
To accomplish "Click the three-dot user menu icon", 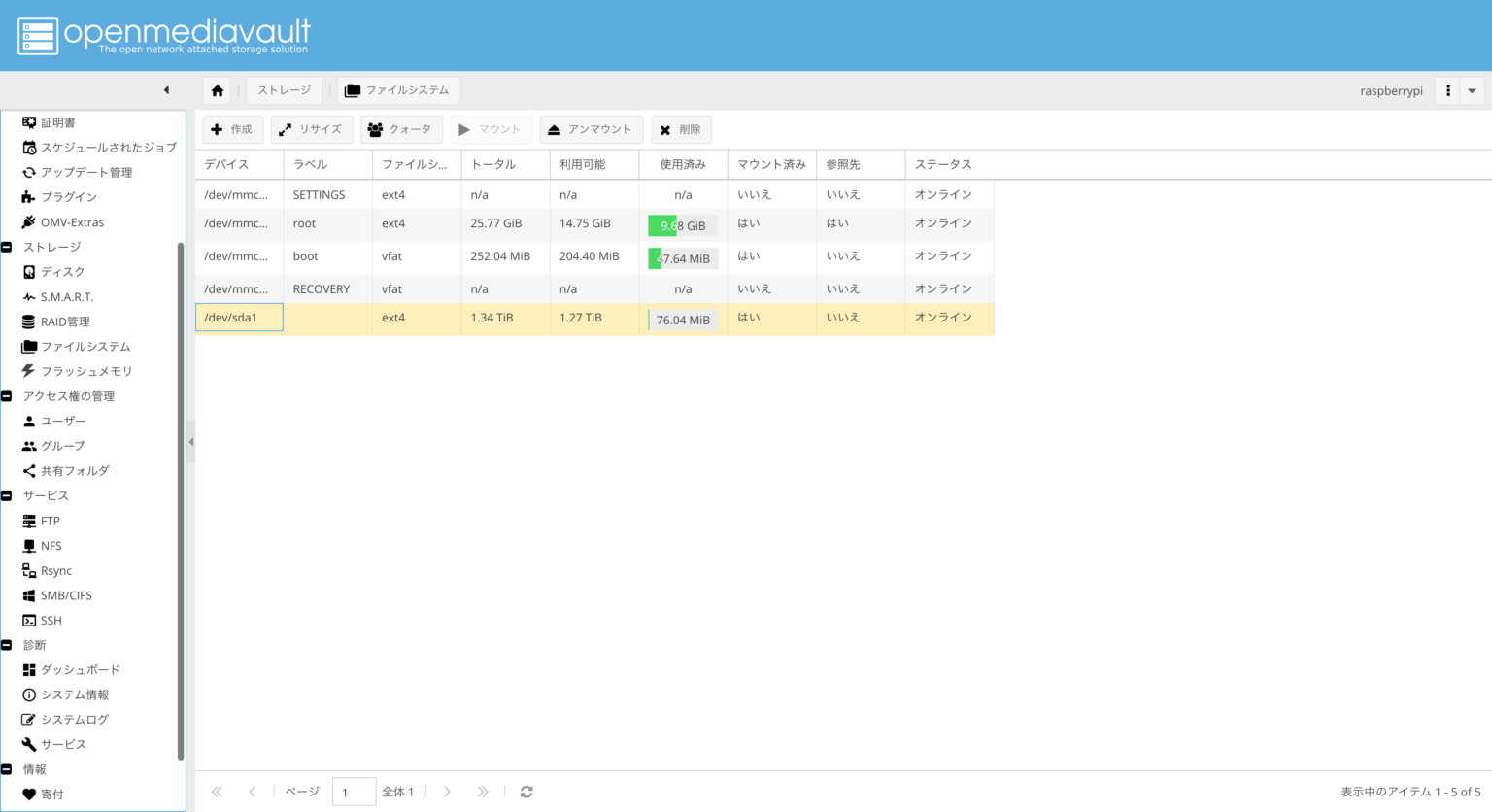I will [x=1447, y=90].
